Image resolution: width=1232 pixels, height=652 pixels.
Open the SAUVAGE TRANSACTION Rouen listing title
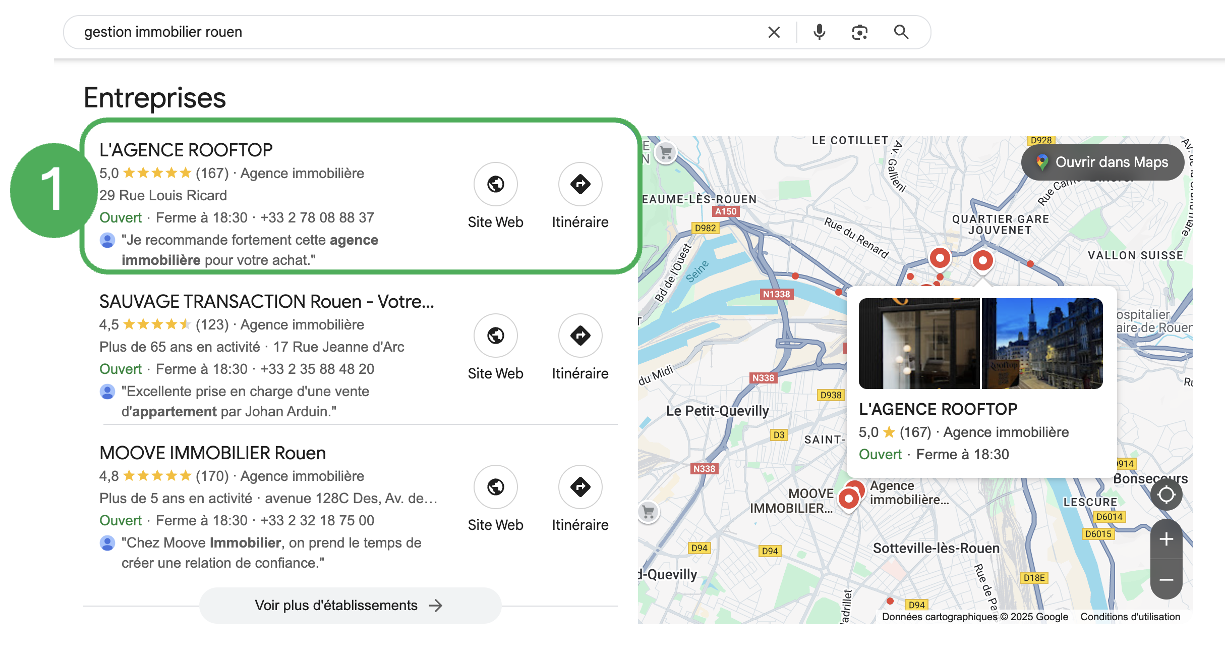pyautogui.click(x=266, y=301)
